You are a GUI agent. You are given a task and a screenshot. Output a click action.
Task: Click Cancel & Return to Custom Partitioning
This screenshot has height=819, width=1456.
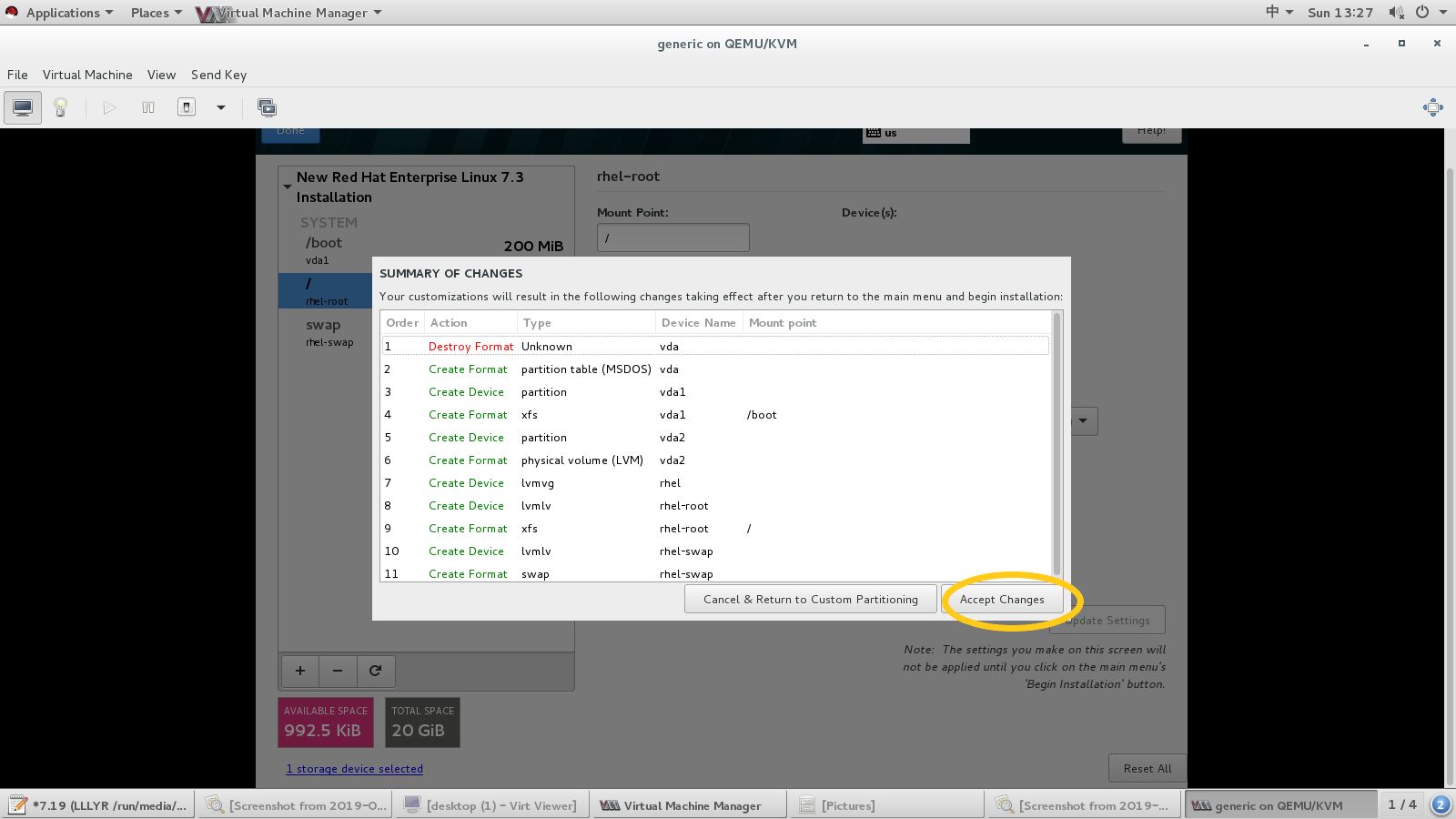[810, 599]
